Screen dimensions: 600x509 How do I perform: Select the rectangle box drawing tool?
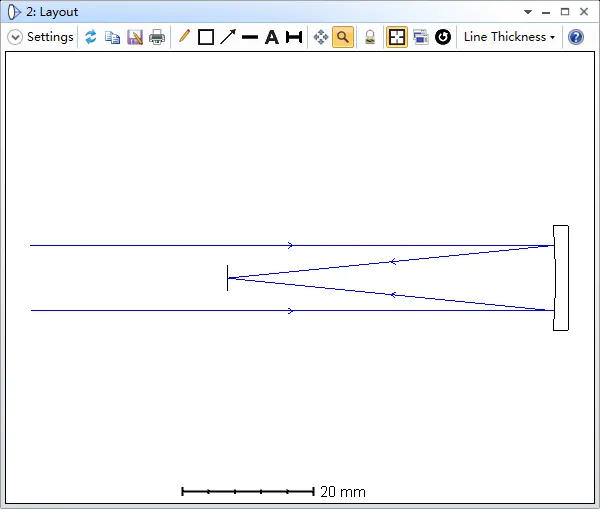(x=206, y=37)
